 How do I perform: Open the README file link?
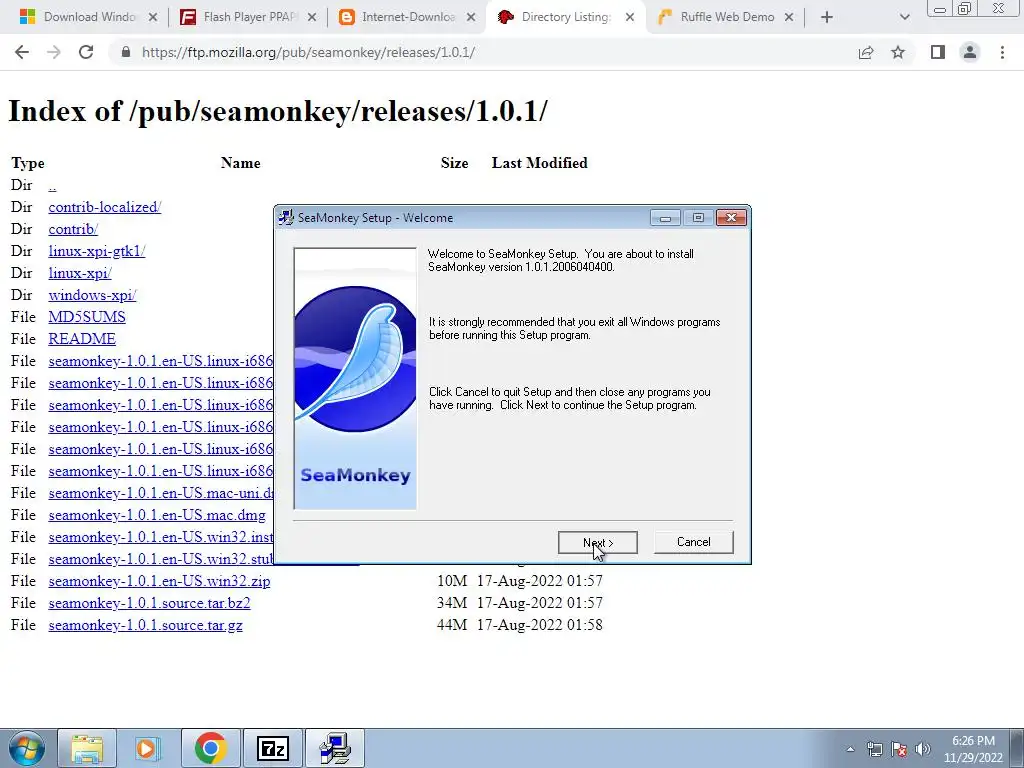tap(82, 339)
